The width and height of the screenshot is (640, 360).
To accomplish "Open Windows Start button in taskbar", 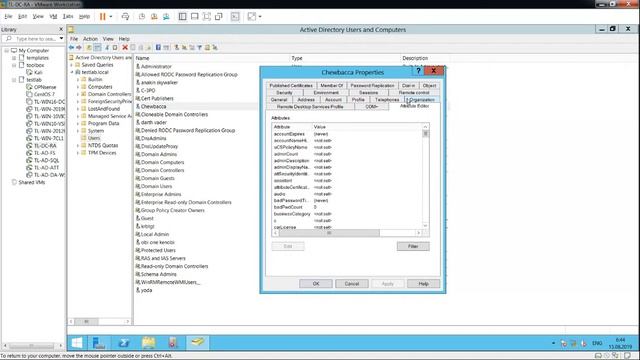I will [x=77, y=342].
